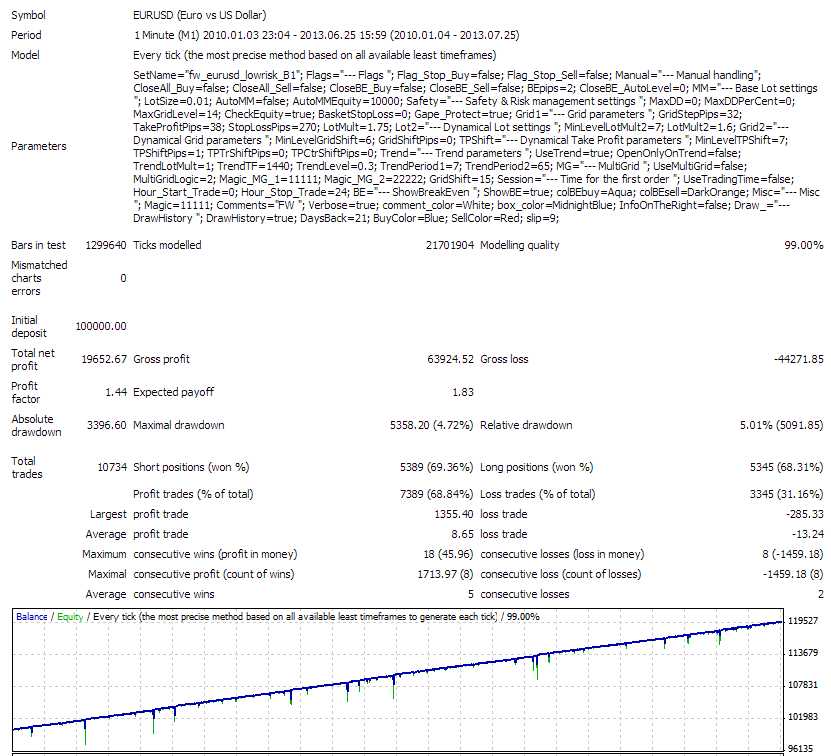This screenshot has width=831, height=756.
Task: Click the Model row label
Action: (25, 55)
